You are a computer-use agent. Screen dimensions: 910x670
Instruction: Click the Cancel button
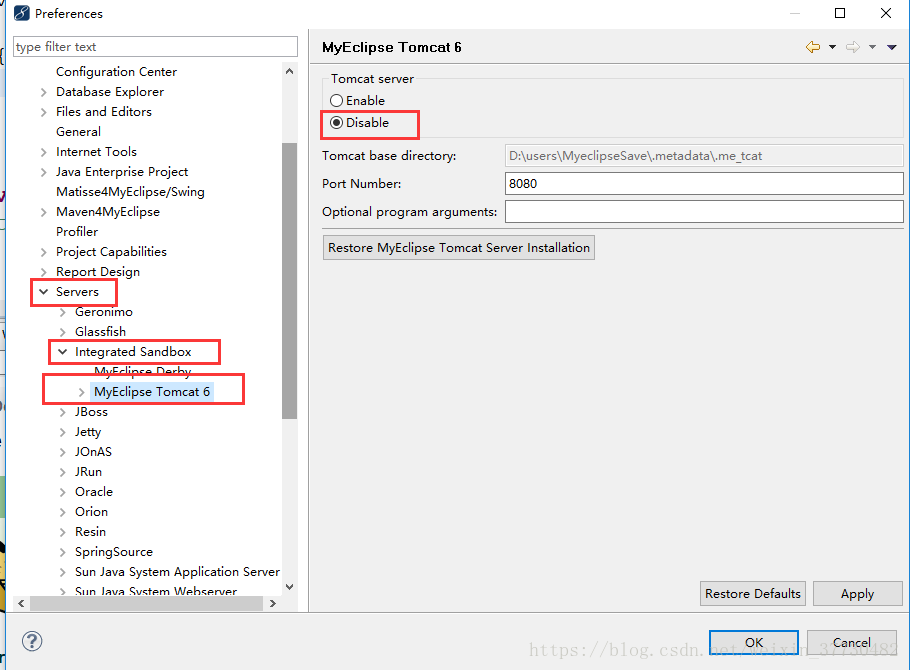[x=852, y=642]
